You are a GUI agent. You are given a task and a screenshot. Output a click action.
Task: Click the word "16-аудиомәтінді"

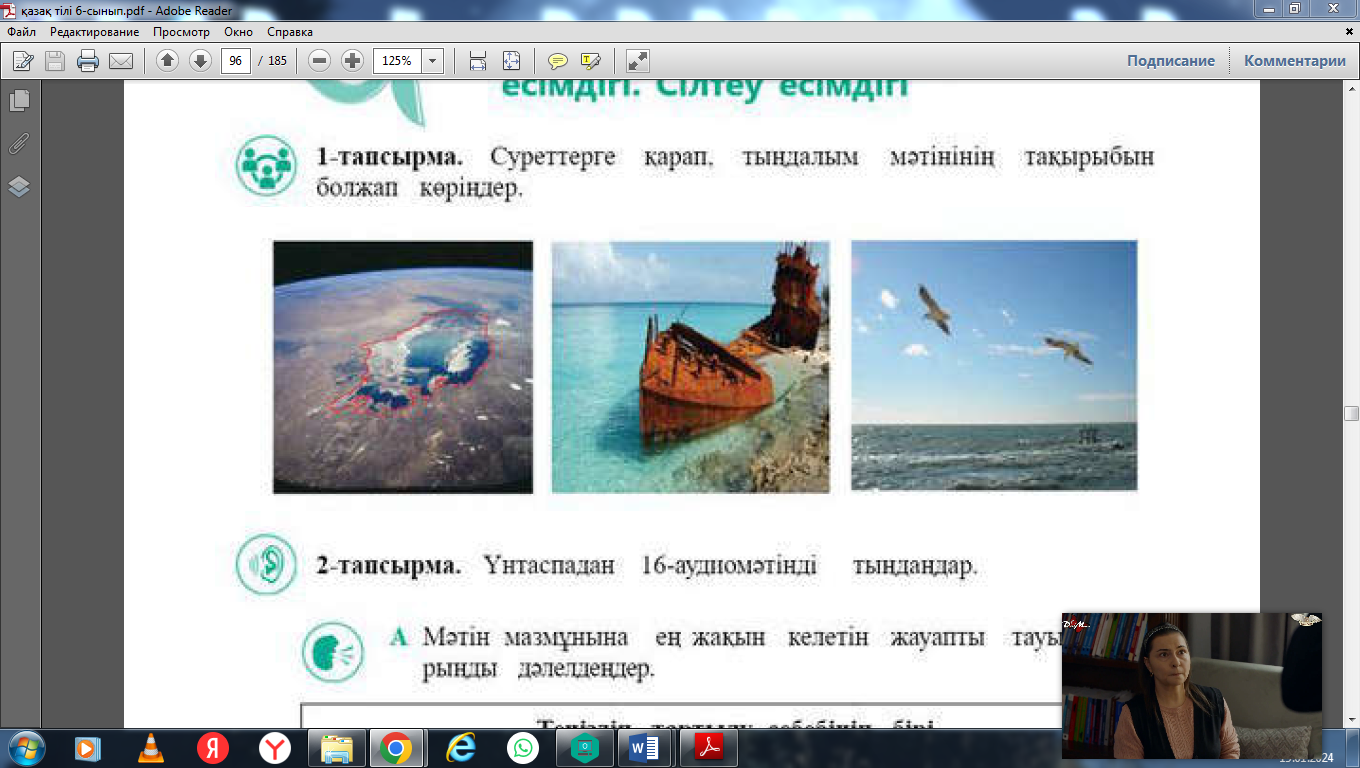pos(729,567)
